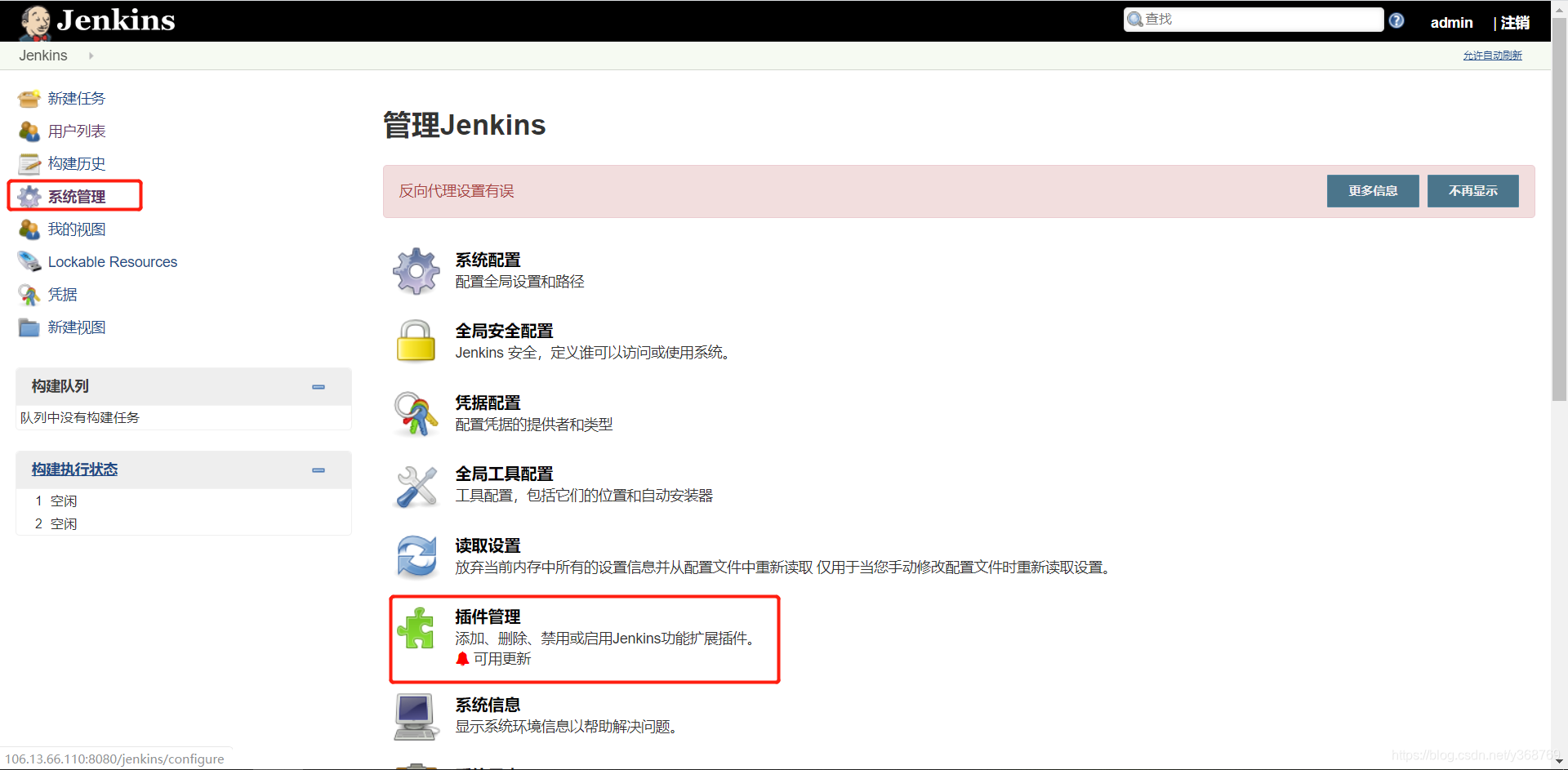Image resolution: width=1568 pixels, height=770 pixels.
Task: Click the Jenkins breadcrumb link
Action: click(x=43, y=56)
